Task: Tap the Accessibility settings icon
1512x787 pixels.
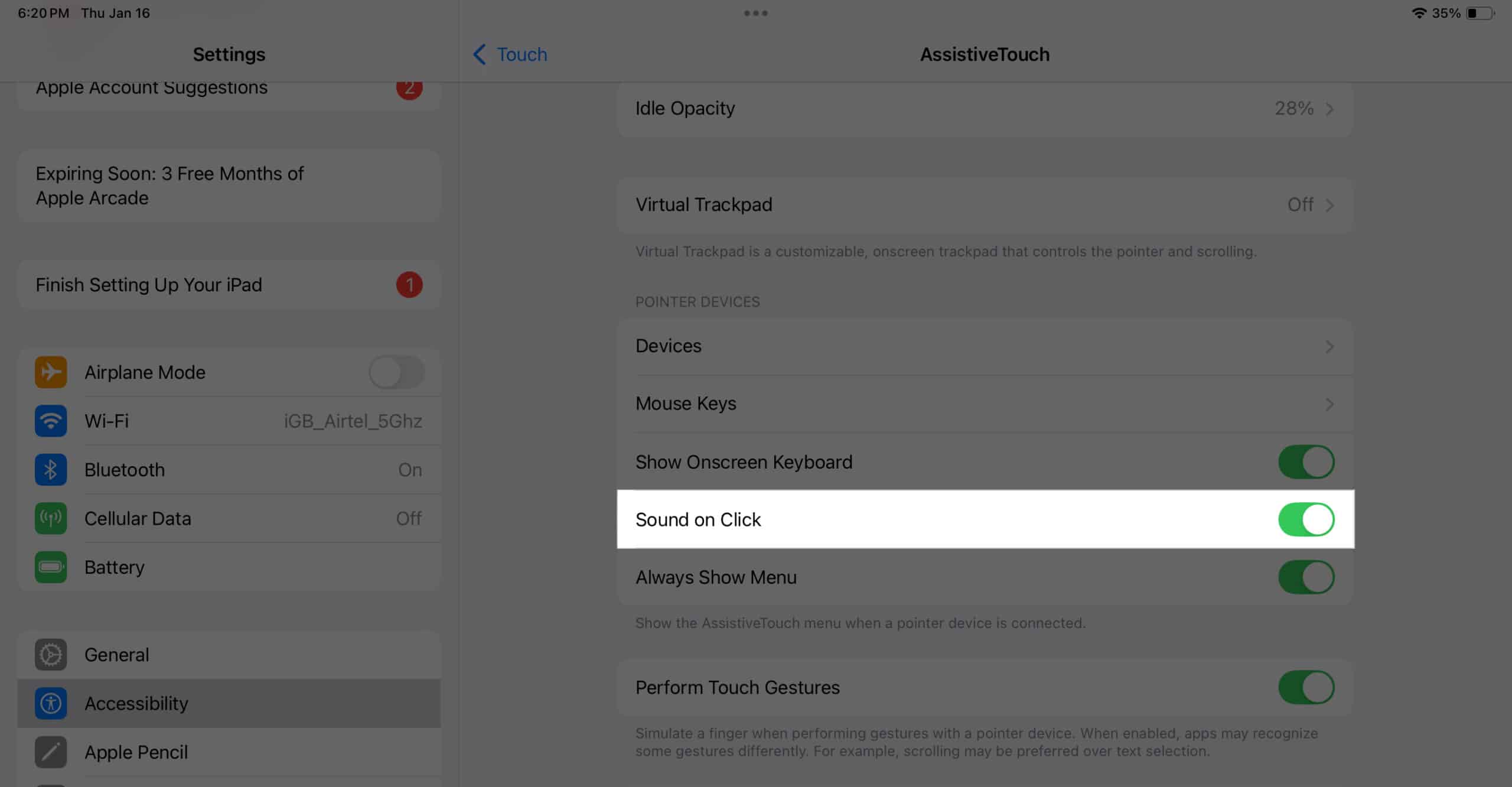Action: point(52,703)
